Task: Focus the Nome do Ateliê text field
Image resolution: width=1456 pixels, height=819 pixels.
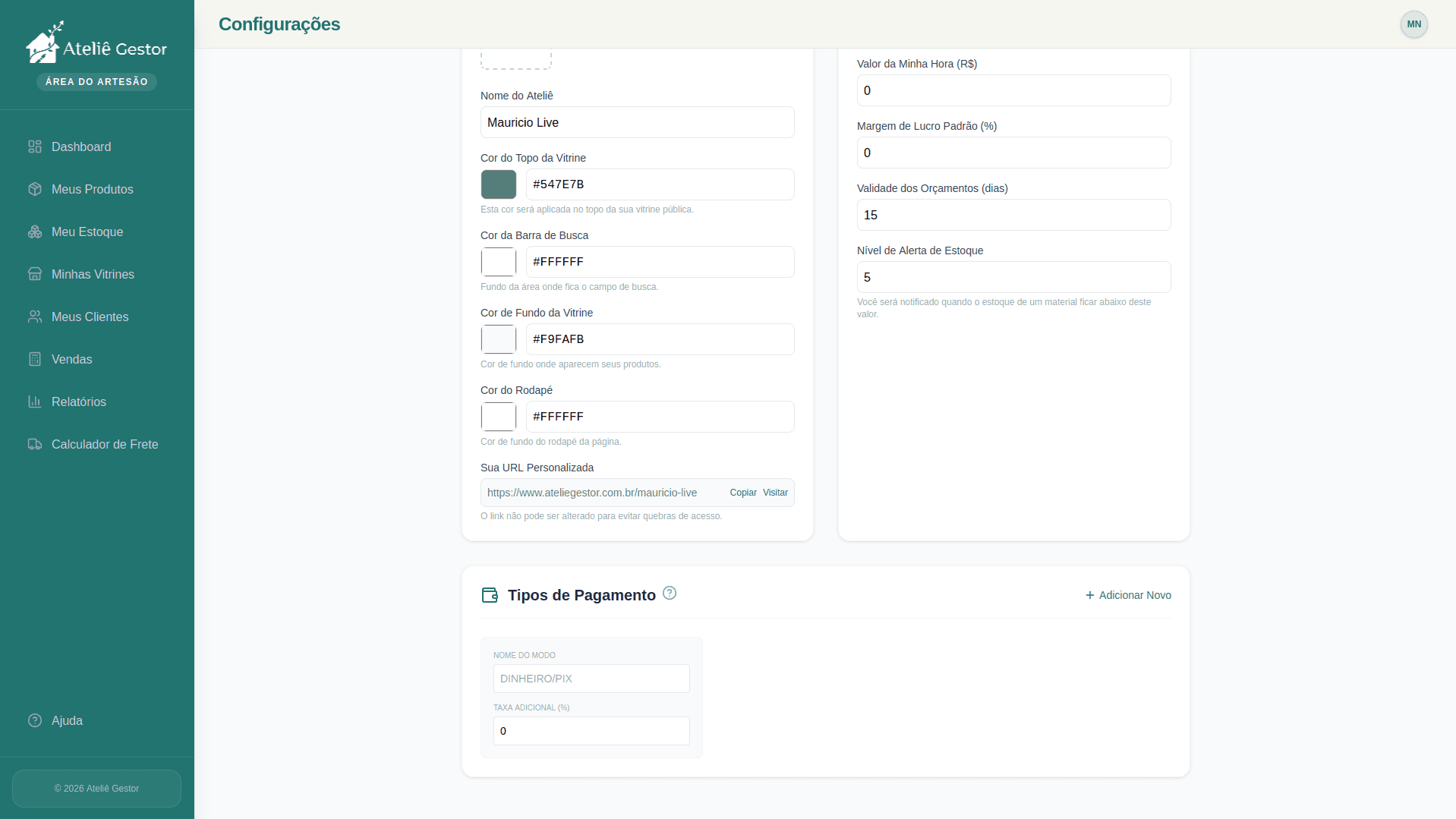Action: click(637, 122)
